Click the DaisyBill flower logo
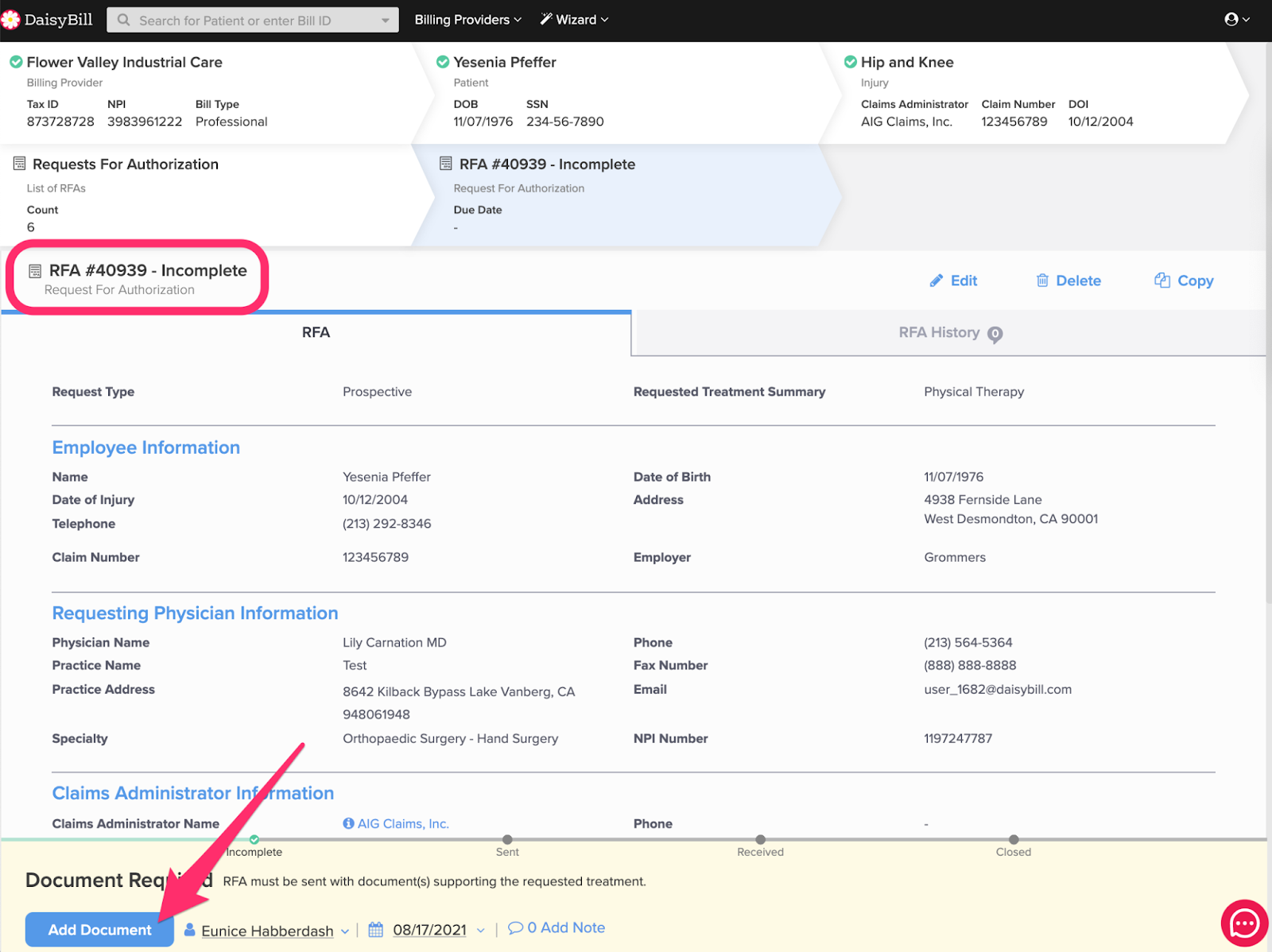The image size is (1272, 952). pyautogui.click(x=11, y=20)
